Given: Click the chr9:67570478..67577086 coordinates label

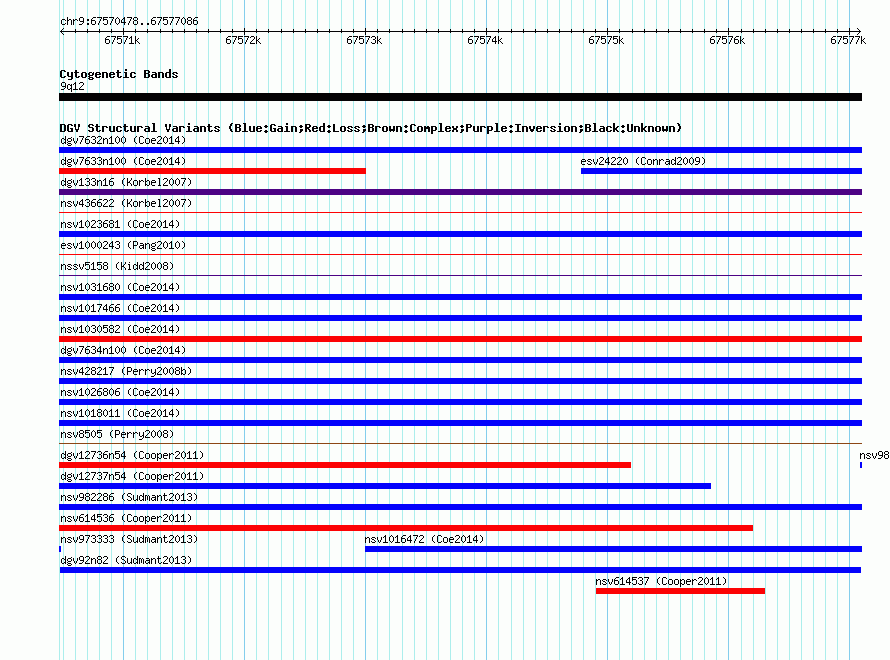Looking at the screenshot, I should [x=129, y=21].
